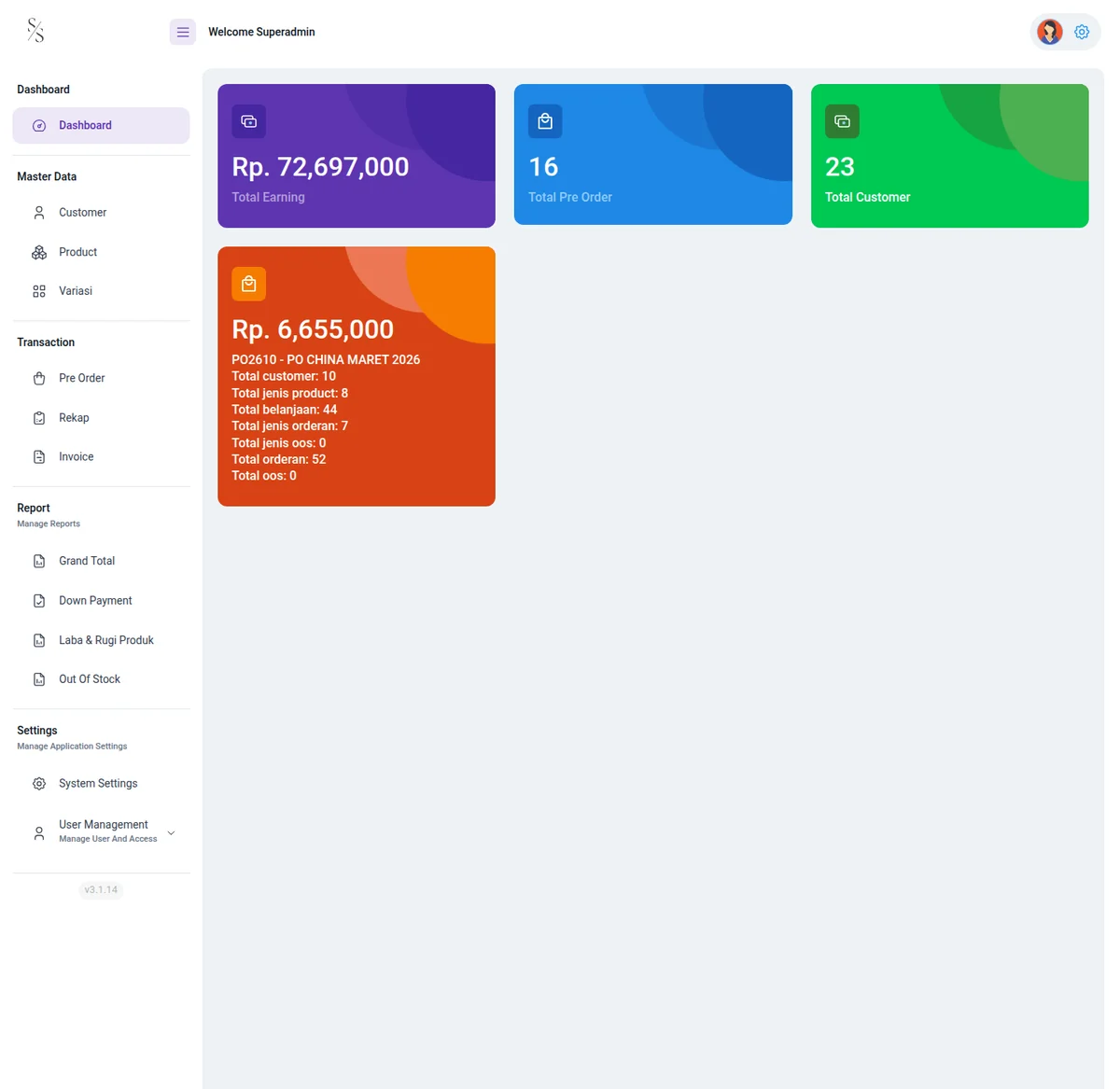Click the Manage Application Settings subtitle
Viewport: 1120px width, 1089px height.
coord(72,747)
